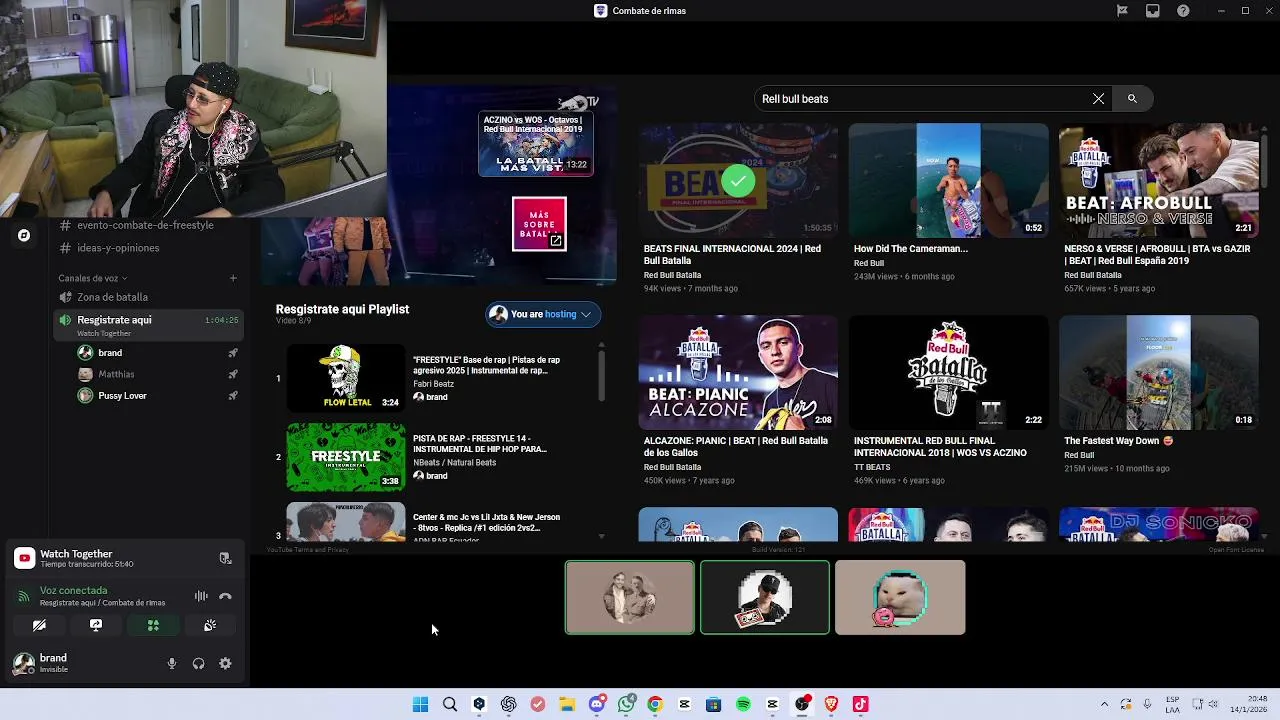Open Discord help question mark icon

(x=1183, y=11)
